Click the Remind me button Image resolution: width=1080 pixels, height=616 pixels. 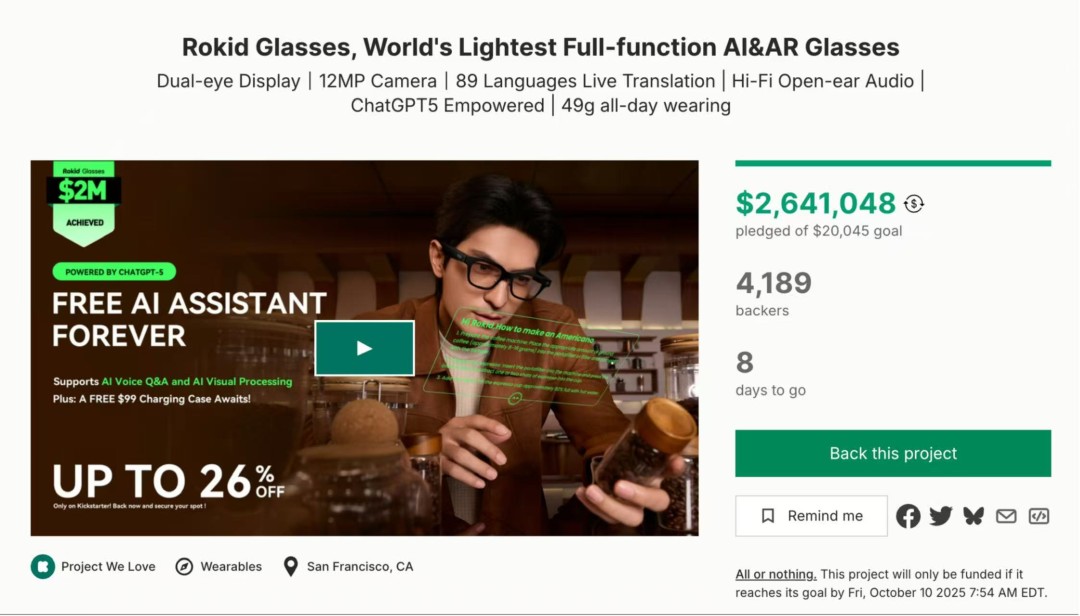coord(811,516)
